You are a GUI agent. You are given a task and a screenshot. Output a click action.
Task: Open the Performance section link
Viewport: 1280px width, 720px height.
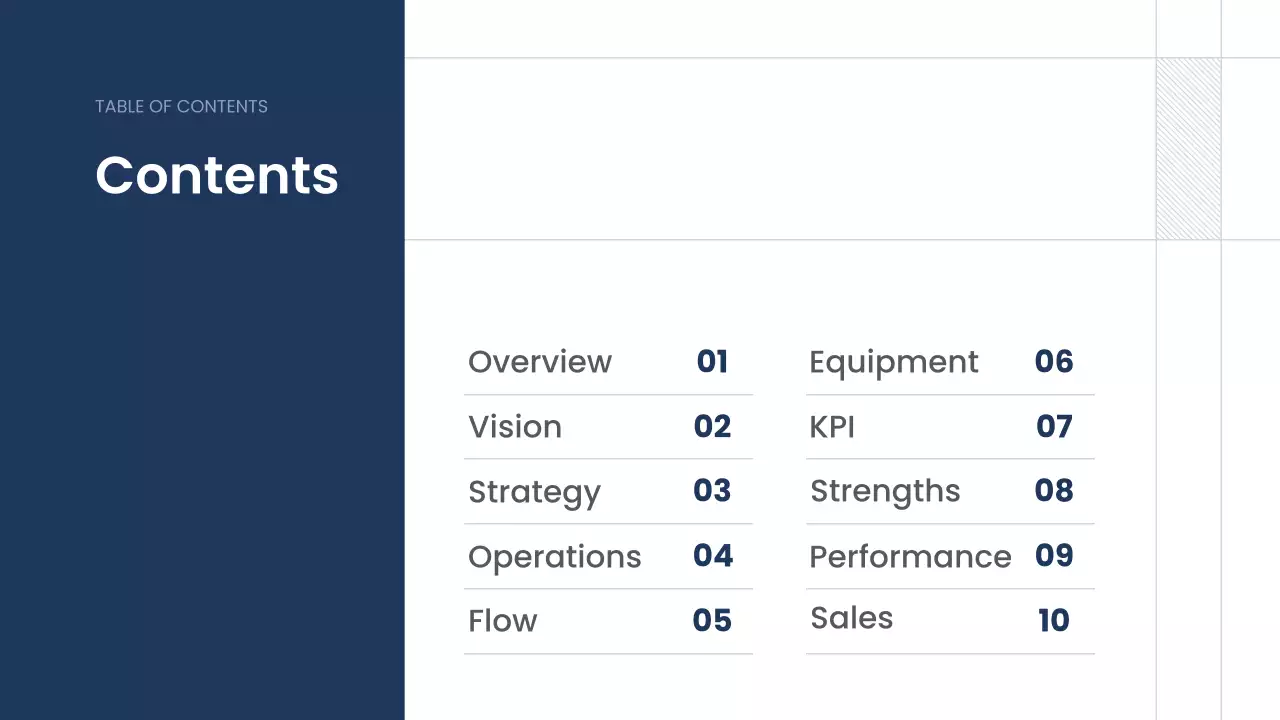click(910, 557)
